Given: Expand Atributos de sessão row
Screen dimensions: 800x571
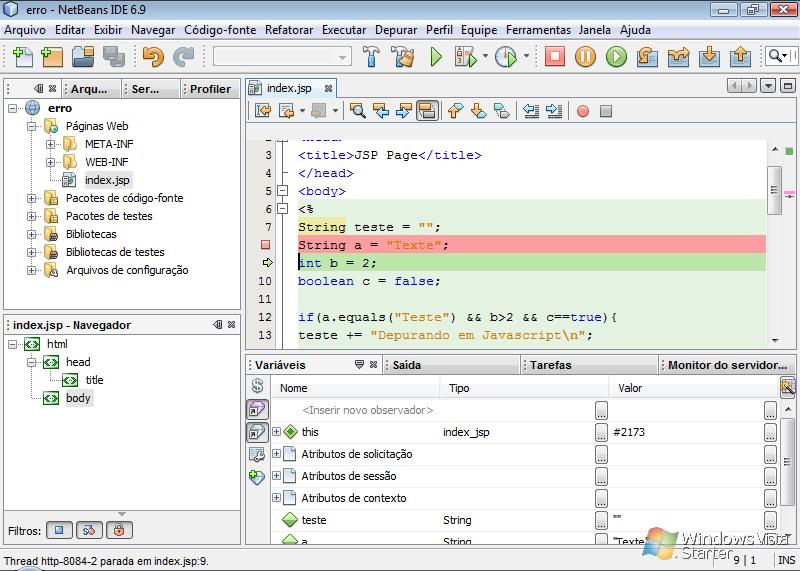Looking at the screenshot, I should [277, 476].
